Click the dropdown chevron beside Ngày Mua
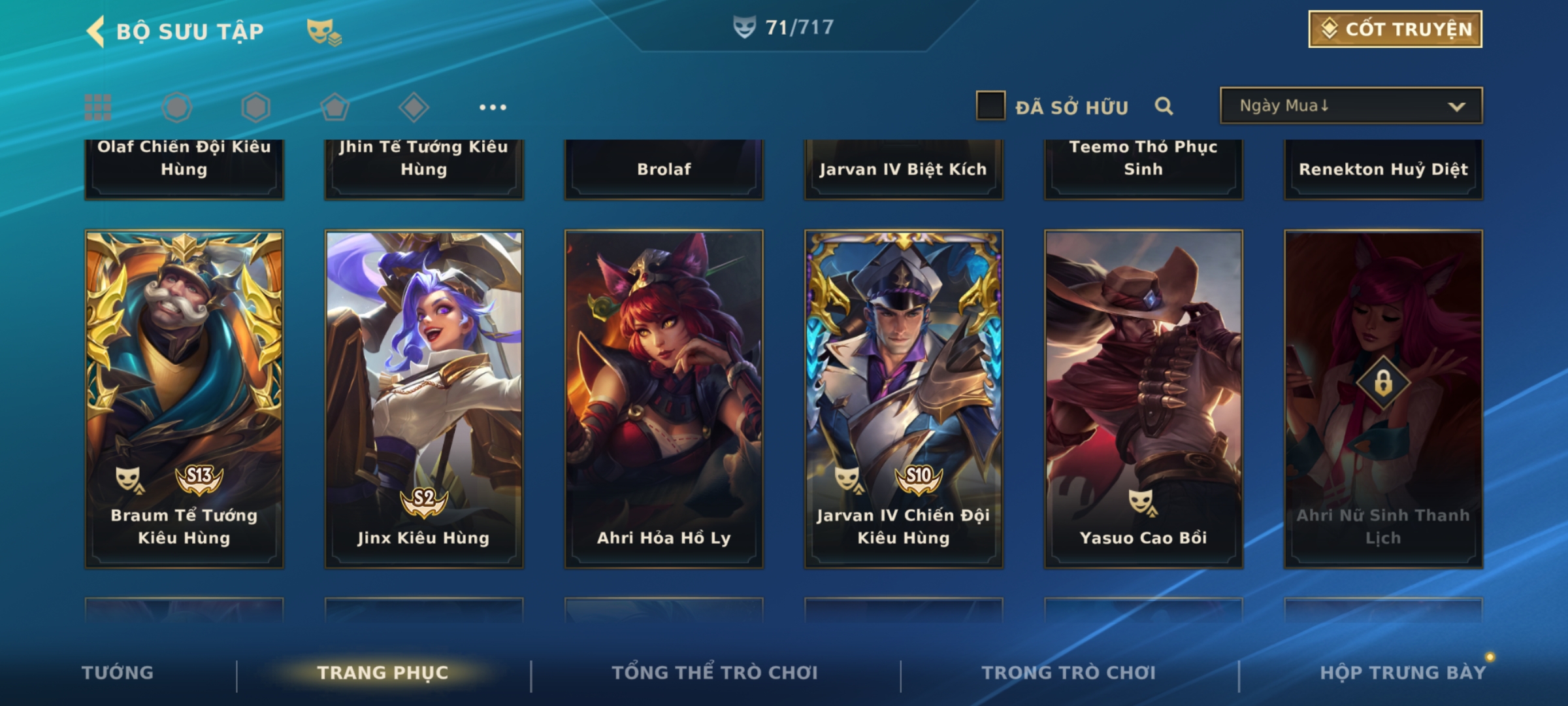 [1456, 107]
